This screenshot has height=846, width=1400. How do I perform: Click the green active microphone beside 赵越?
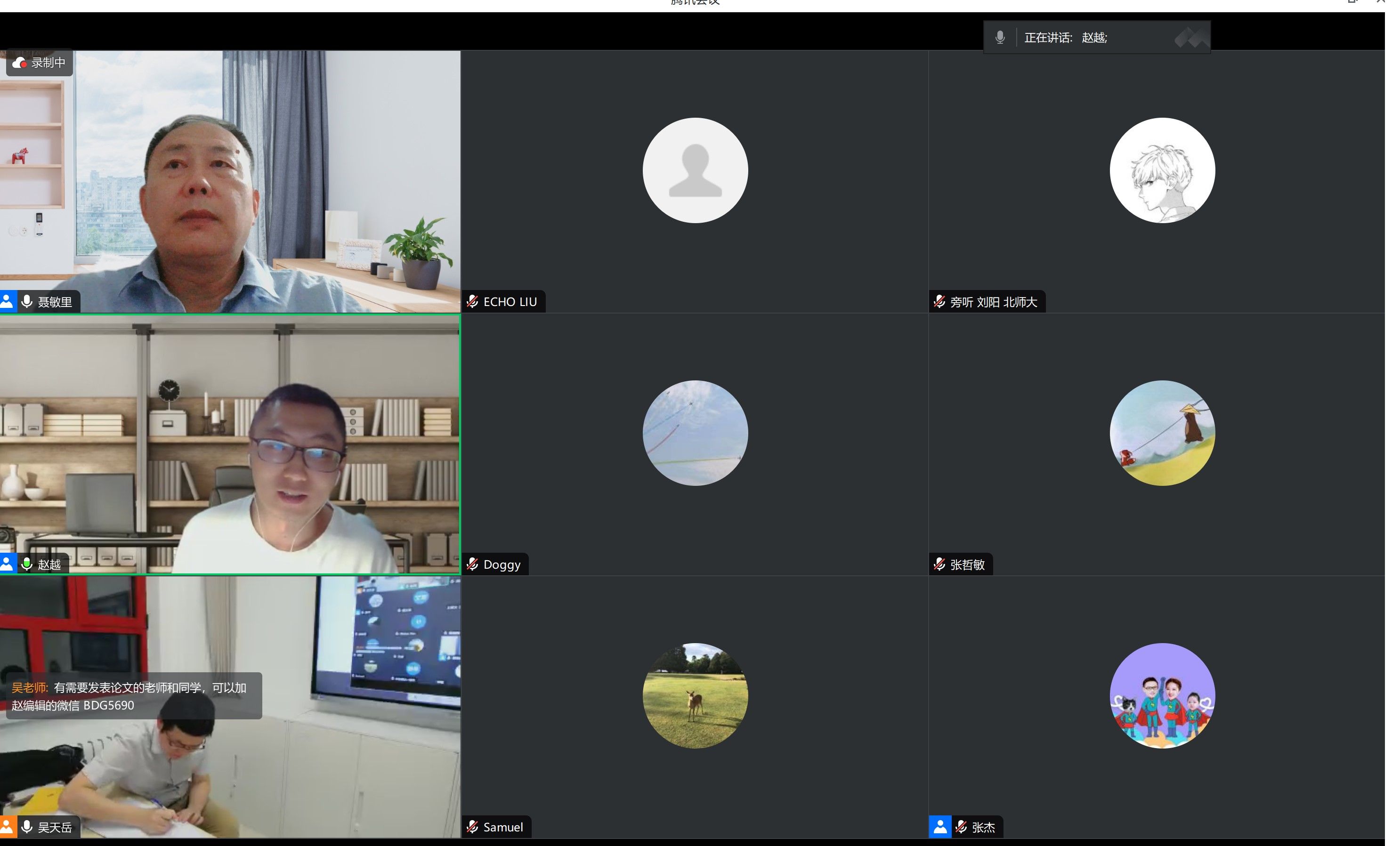click(x=27, y=564)
